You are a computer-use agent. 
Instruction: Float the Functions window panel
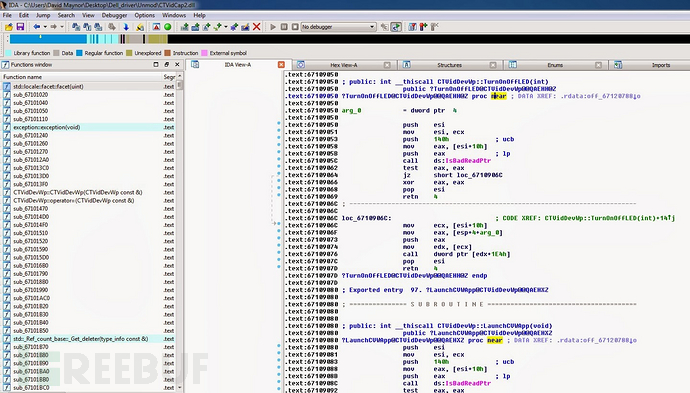click(166, 64)
